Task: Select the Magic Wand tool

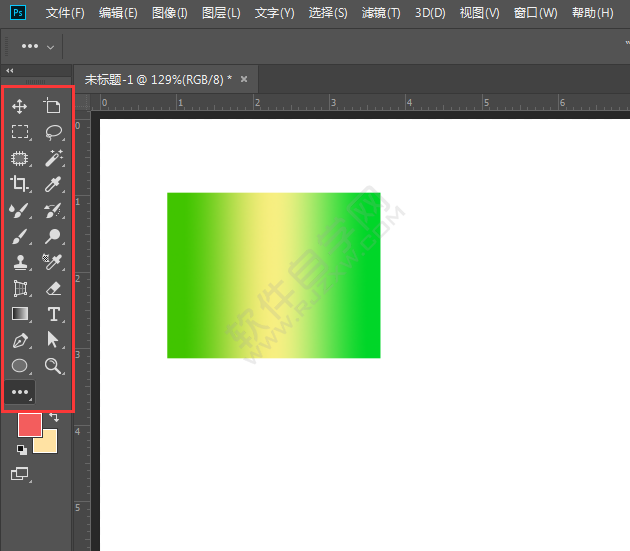Action: 53,158
